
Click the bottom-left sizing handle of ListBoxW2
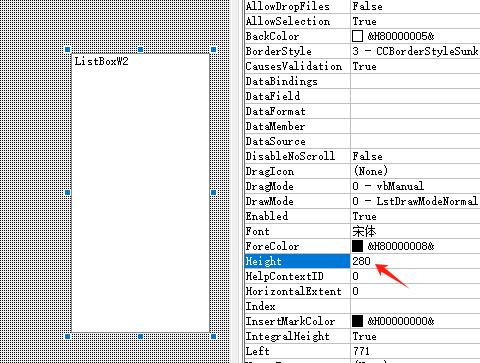pyautogui.click(x=68, y=336)
